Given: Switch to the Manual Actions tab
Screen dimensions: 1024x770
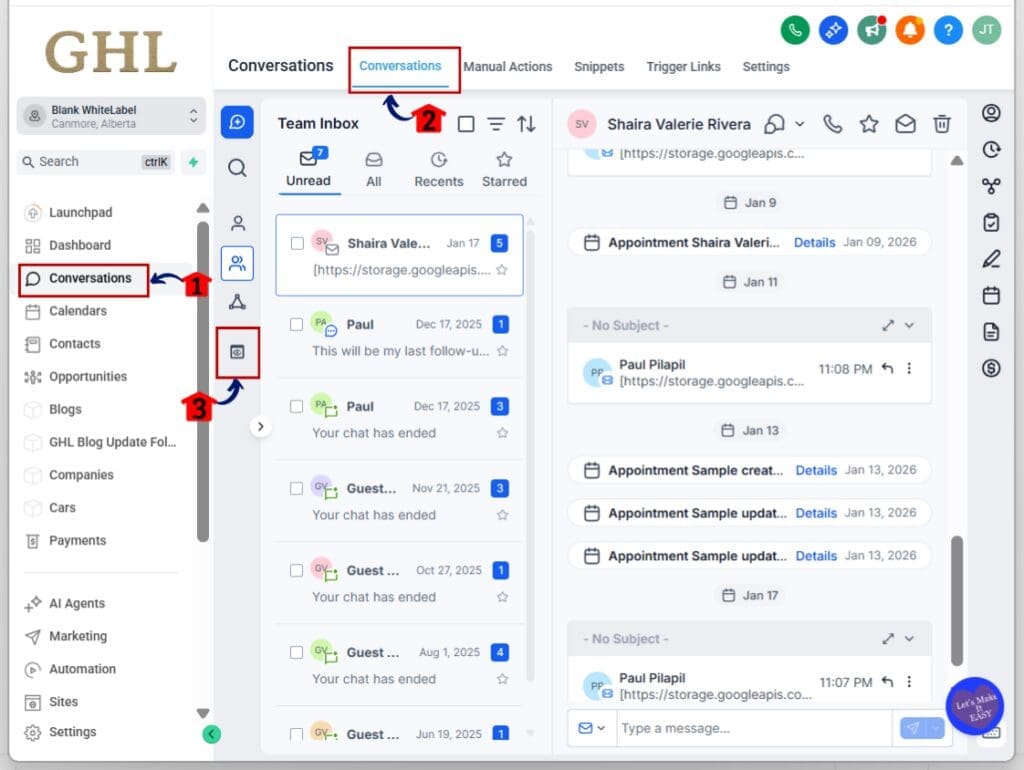Looking at the screenshot, I should point(507,67).
